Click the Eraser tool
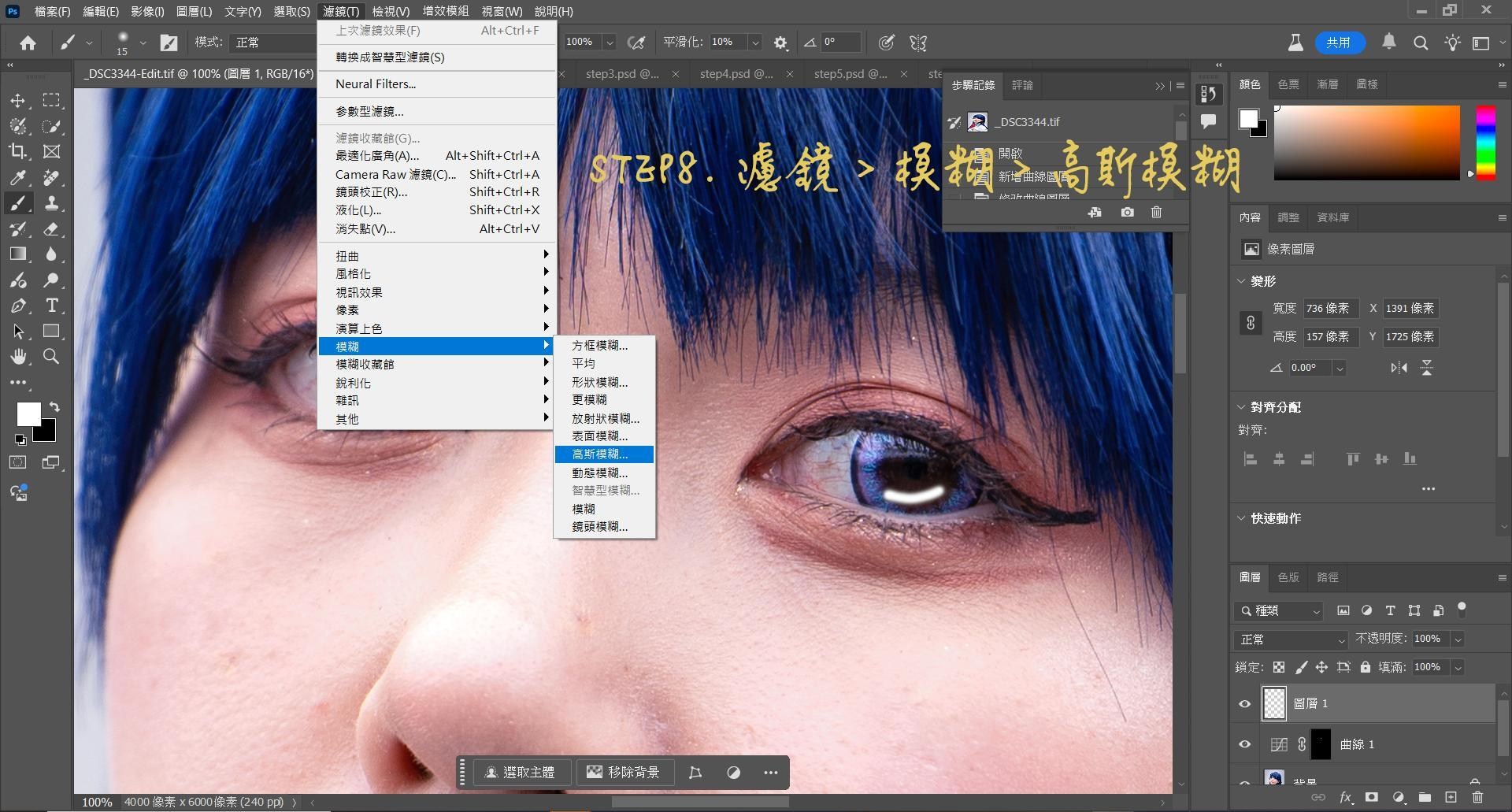 51,229
